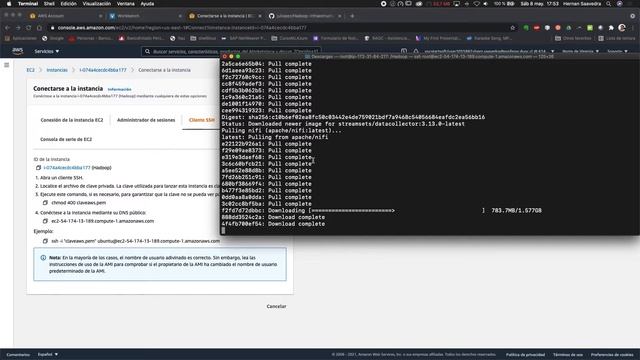Go to the EC2 breadcrumb

point(31,70)
